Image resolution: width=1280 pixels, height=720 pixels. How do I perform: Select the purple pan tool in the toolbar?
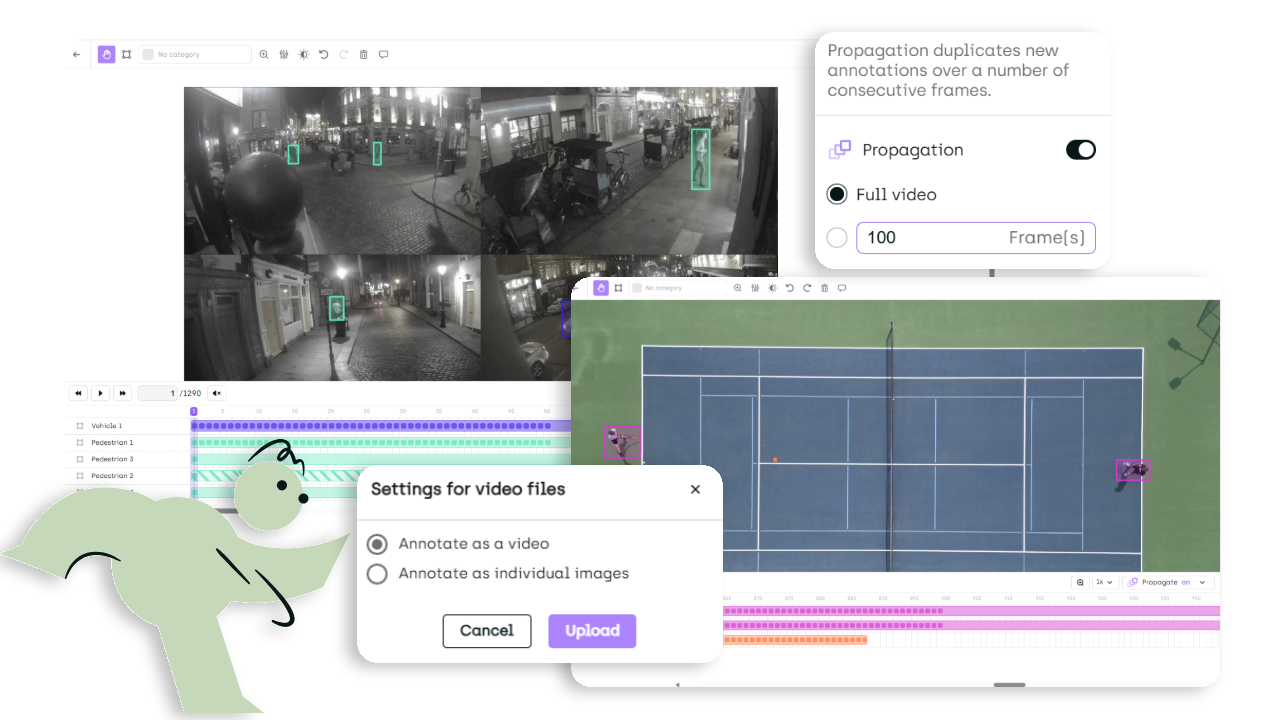coord(106,54)
